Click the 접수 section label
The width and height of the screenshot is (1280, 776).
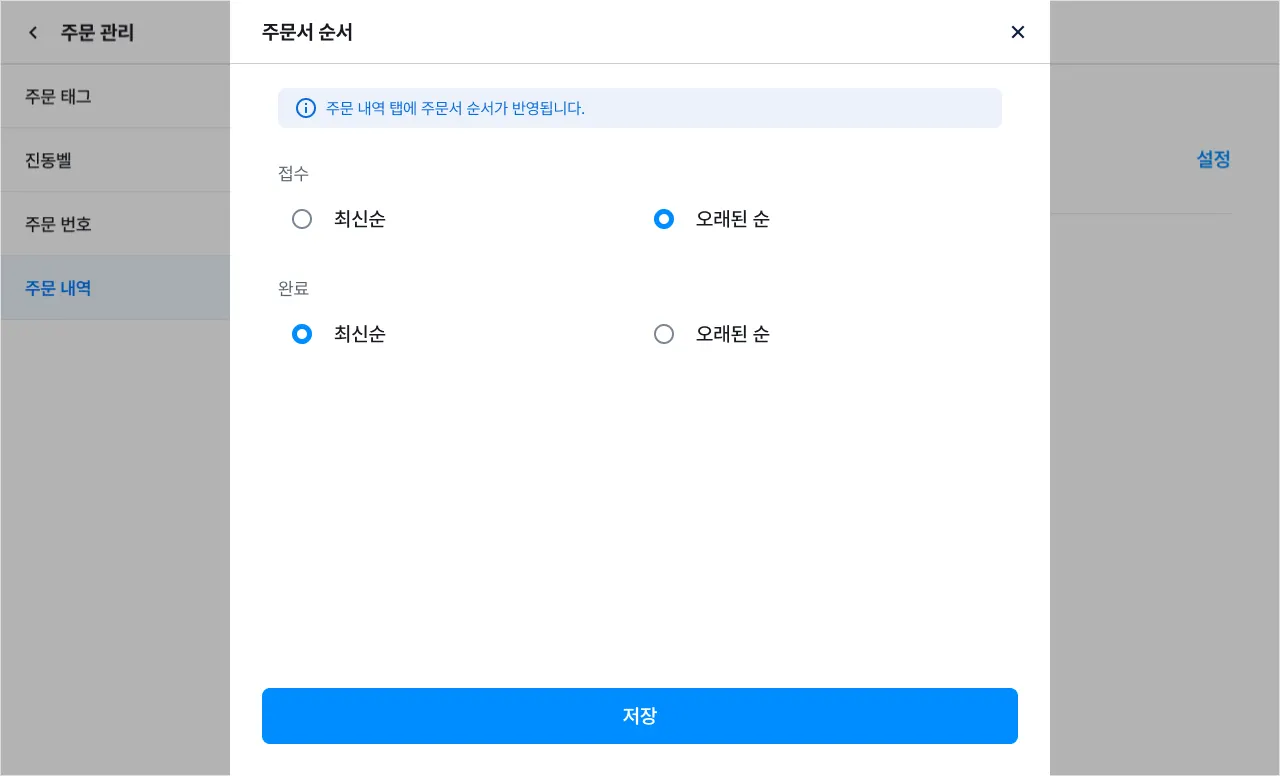pos(293,174)
